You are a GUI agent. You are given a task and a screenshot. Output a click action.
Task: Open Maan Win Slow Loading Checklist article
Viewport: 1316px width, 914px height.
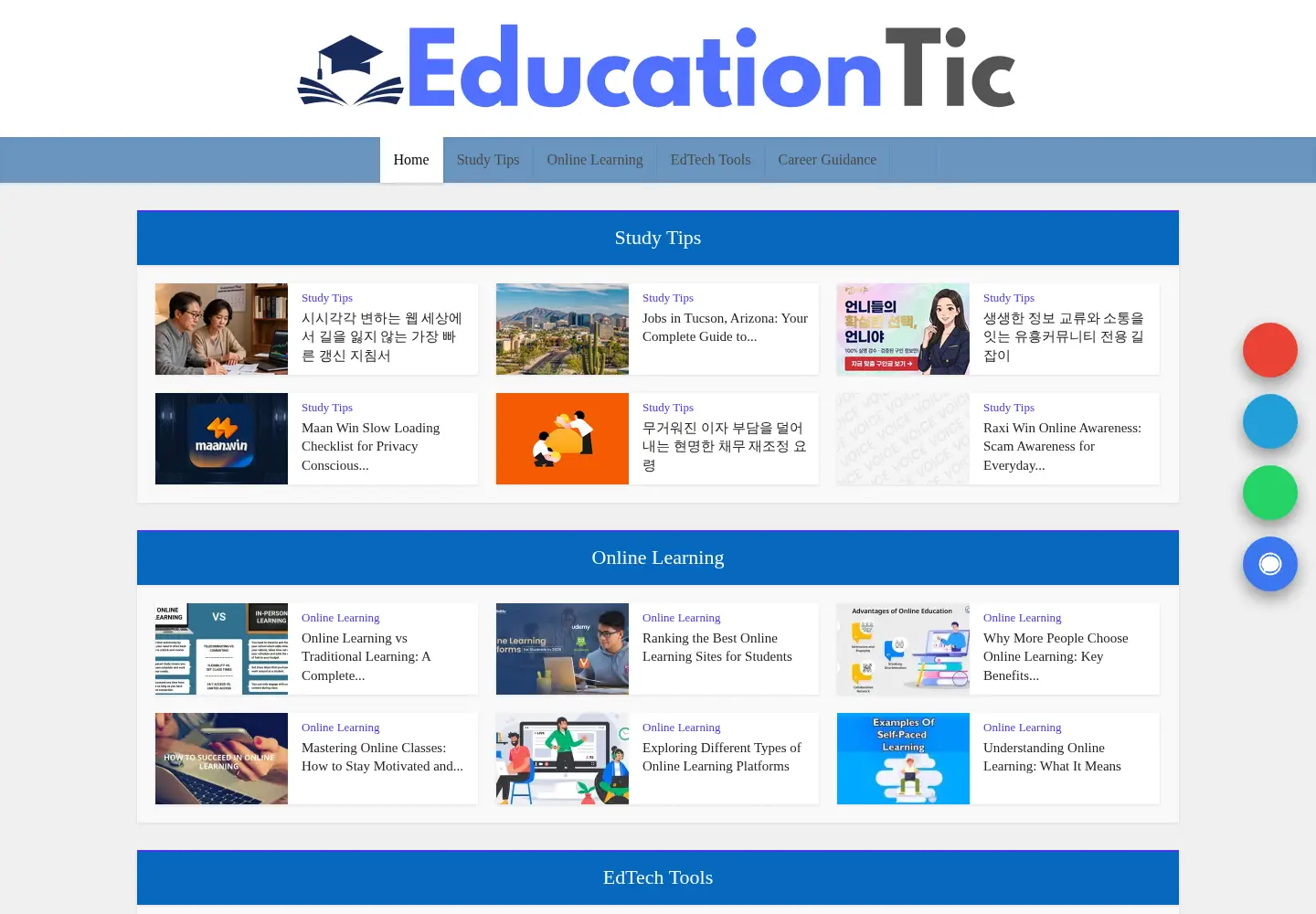coord(371,446)
